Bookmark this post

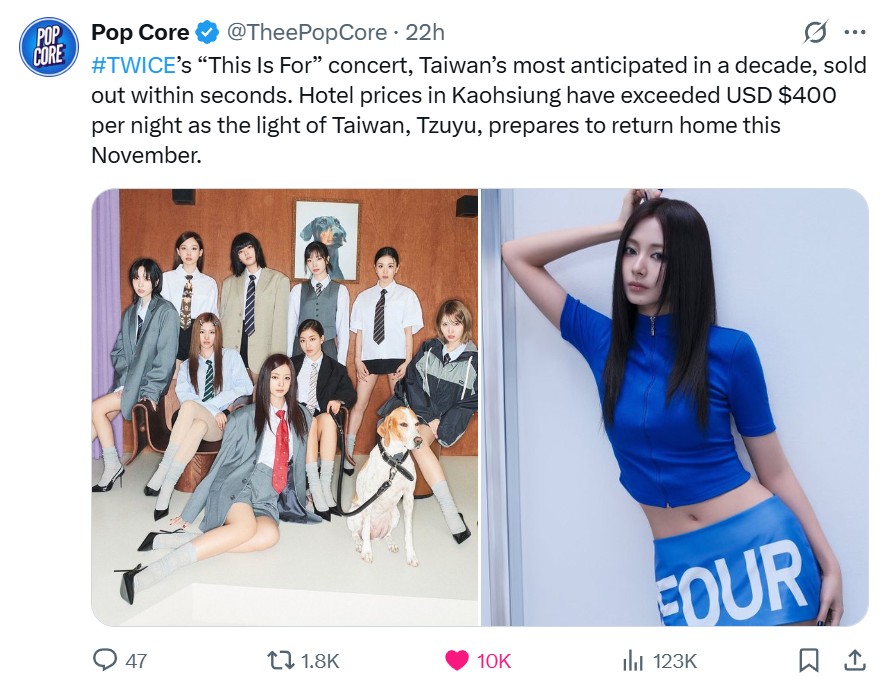(x=809, y=660)
